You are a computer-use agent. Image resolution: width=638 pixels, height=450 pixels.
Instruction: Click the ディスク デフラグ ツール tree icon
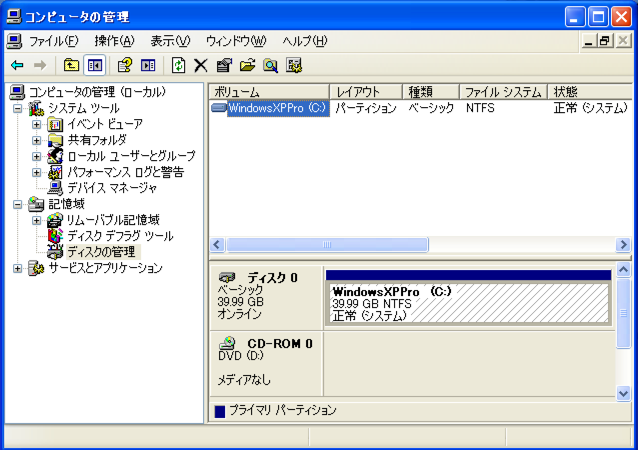pyautogui.click(x=55, y=236)
